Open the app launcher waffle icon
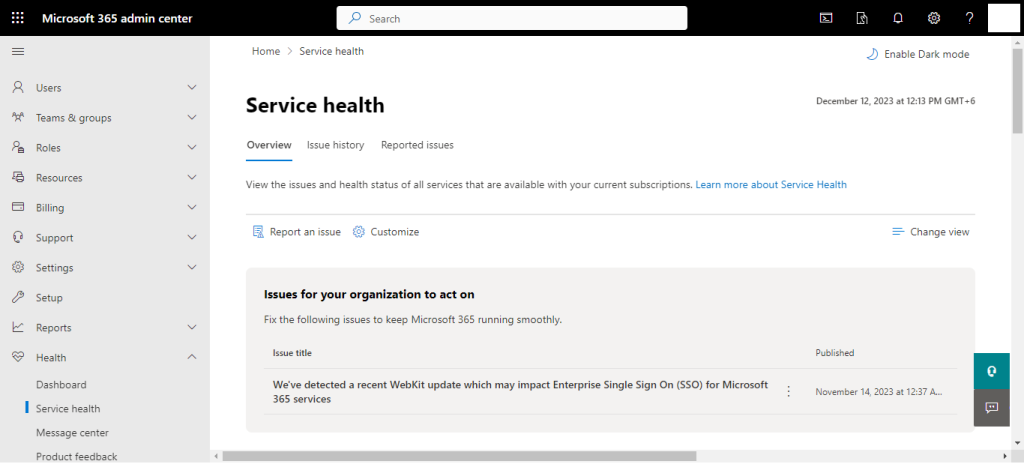The image size is (1024, 464). (x=18, y=18)
